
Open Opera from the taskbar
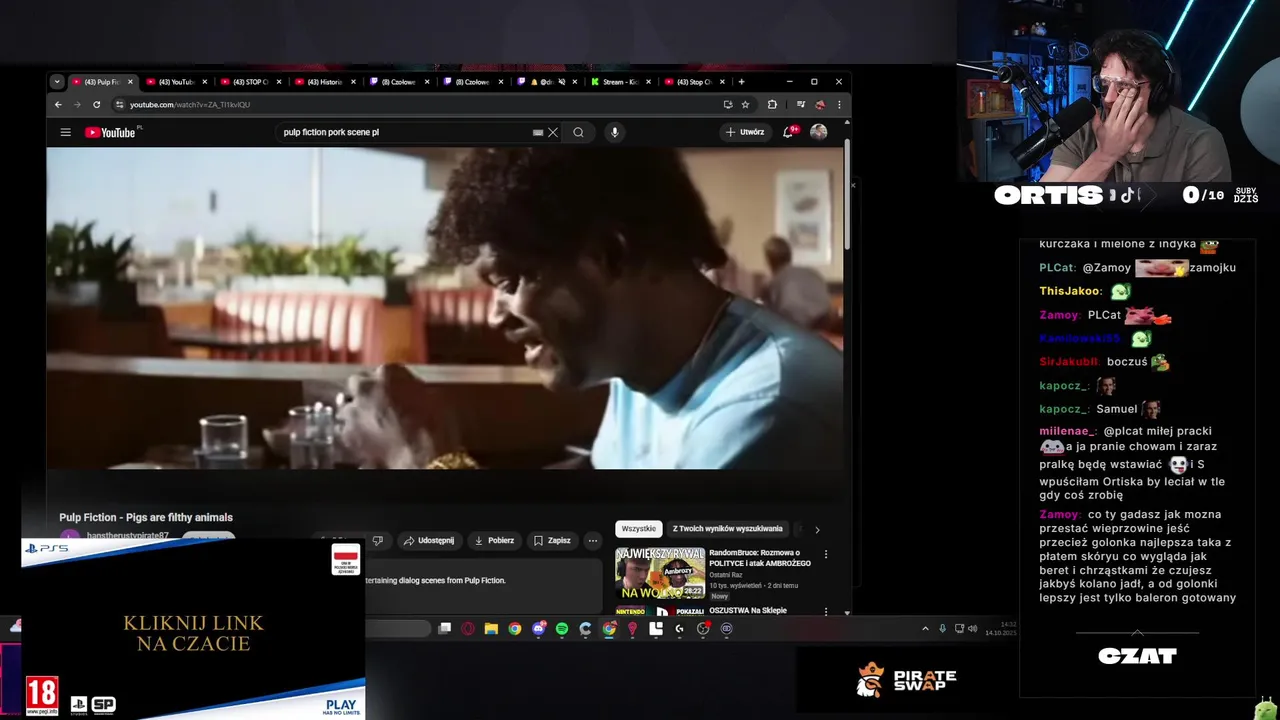click(468, 629)
